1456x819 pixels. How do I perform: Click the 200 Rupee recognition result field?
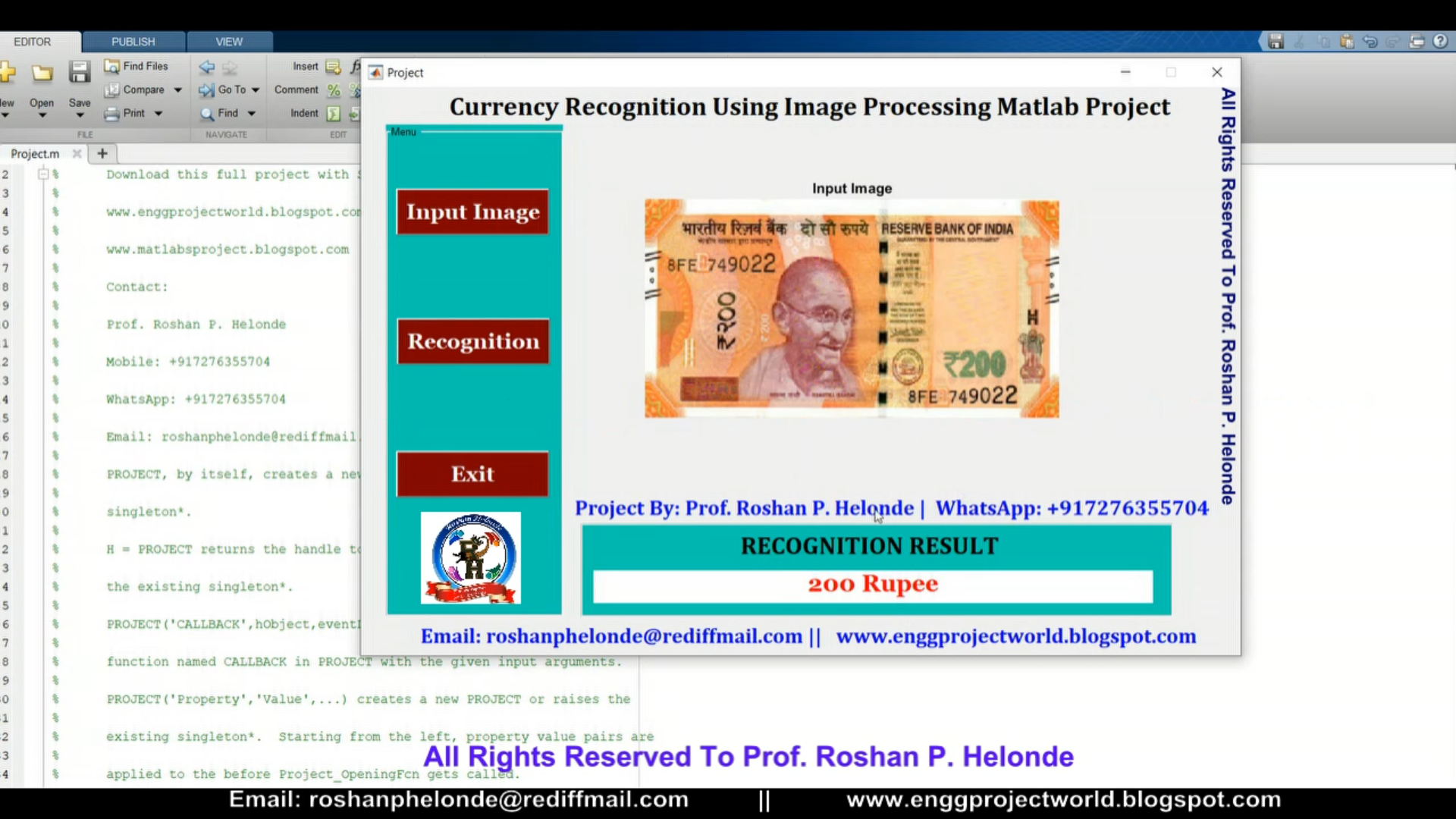pos(873,586)
